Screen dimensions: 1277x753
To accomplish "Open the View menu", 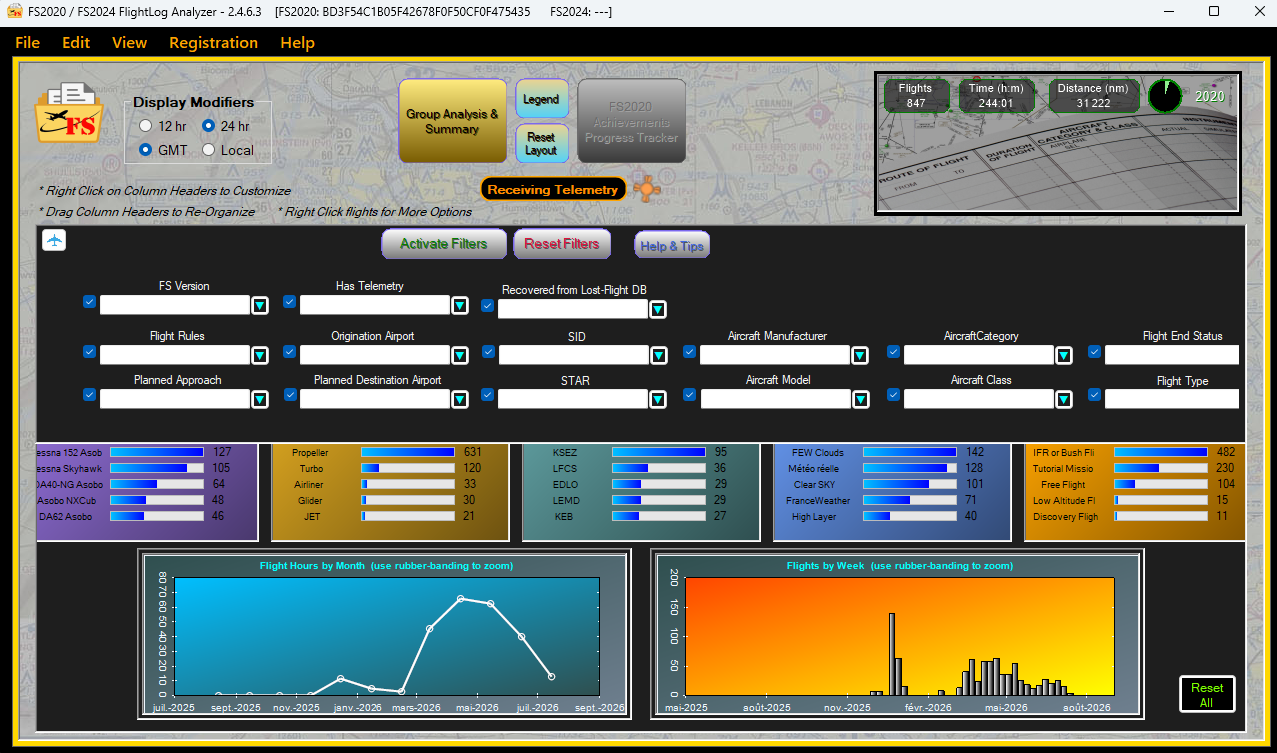I will click(130, 43).
